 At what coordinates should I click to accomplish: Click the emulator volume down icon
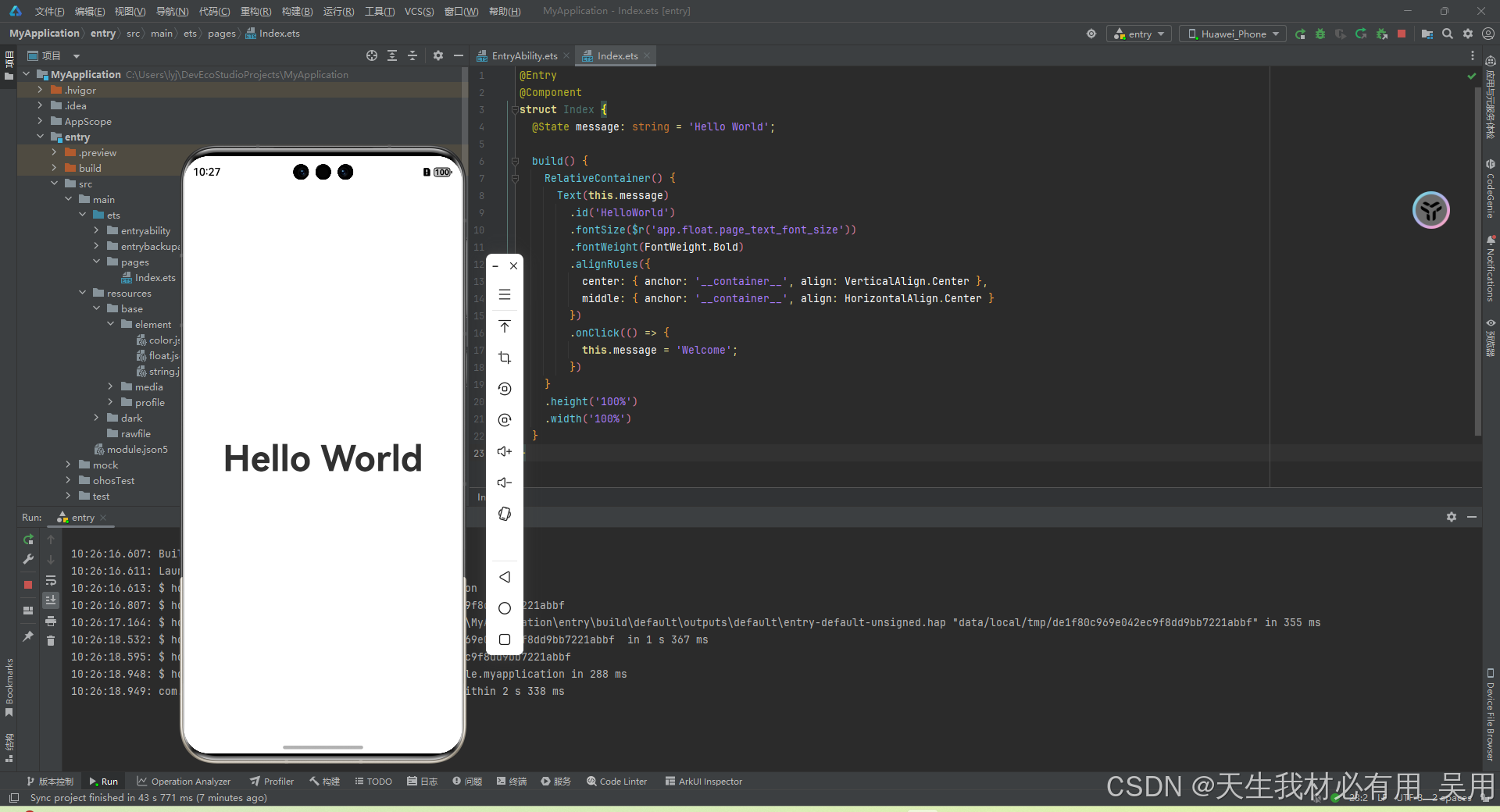pyautogui.click(x=505, y=483)
